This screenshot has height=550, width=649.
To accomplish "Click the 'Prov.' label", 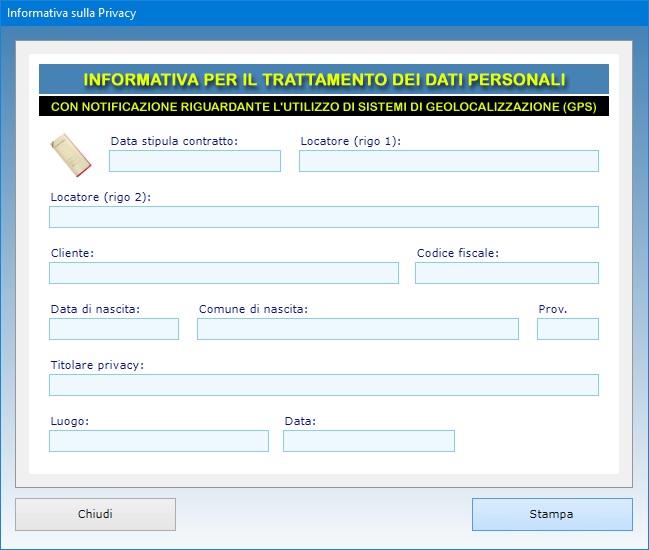I will (553, 309).
